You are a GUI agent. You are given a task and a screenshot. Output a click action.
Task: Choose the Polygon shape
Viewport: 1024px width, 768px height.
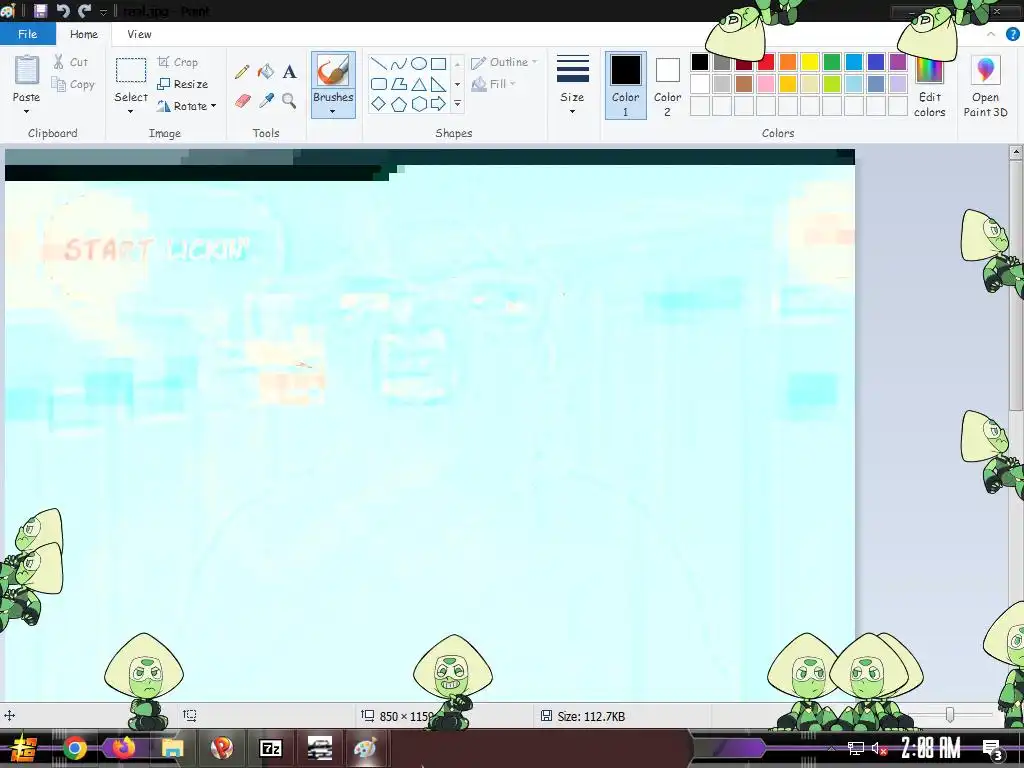398,84
